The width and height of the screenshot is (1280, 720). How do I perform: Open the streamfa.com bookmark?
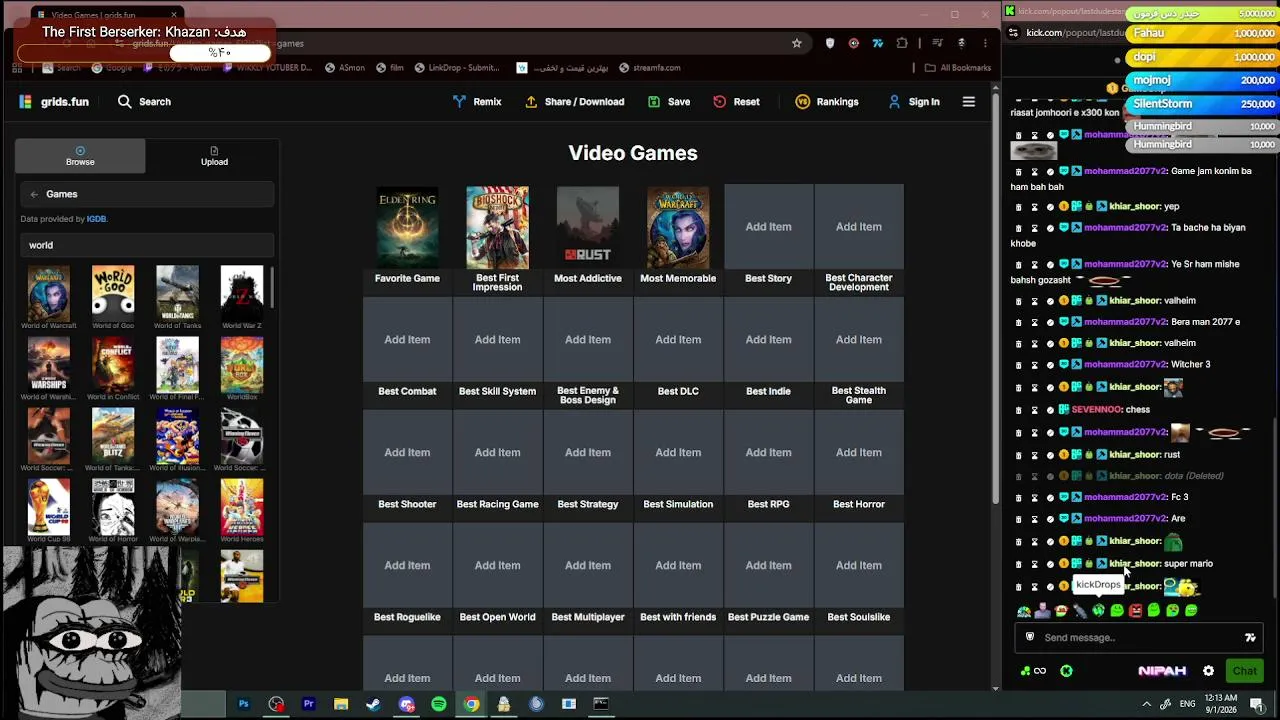click(x=649, y=68)
